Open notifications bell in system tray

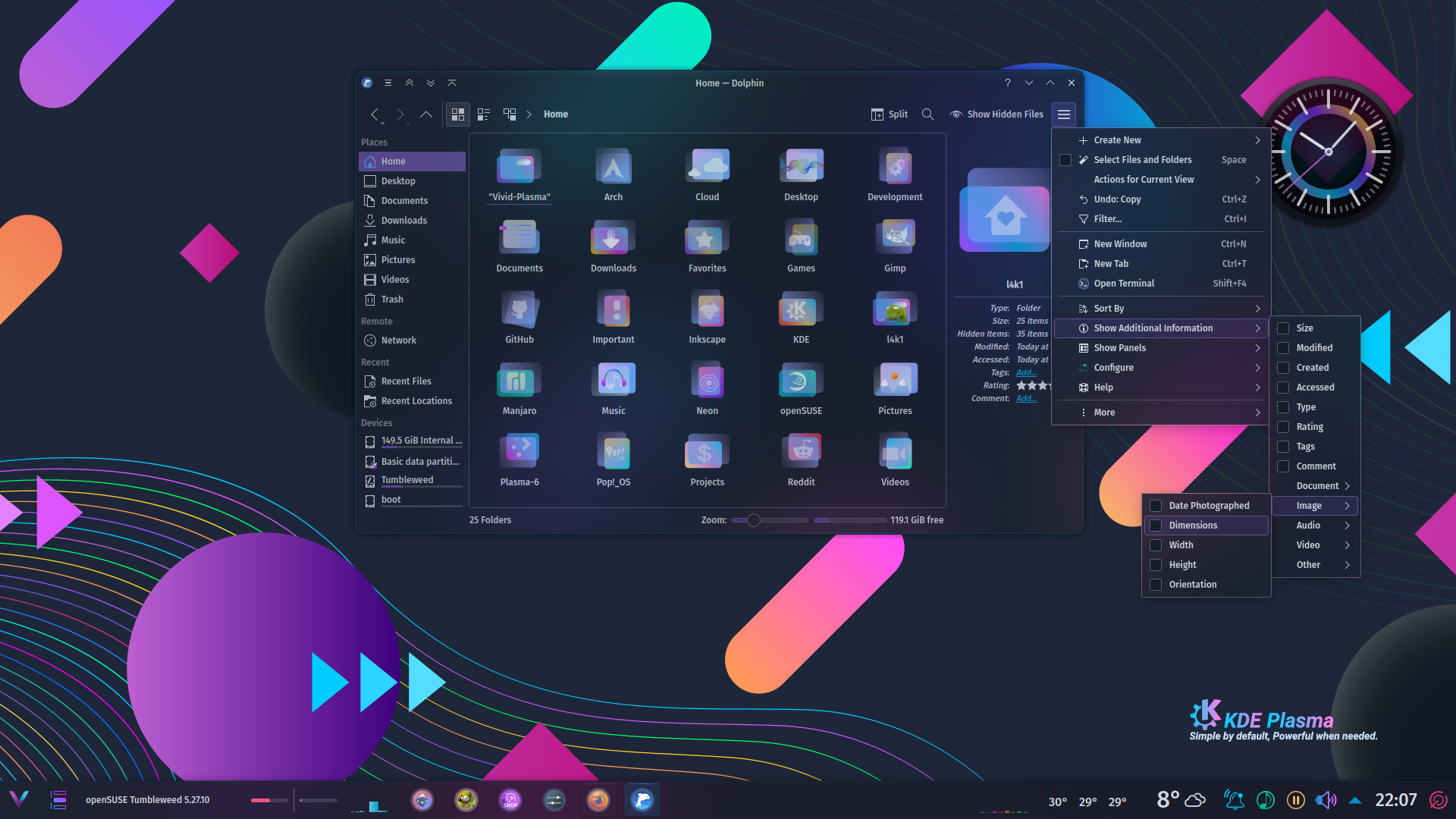click(x=1234, y=800)
